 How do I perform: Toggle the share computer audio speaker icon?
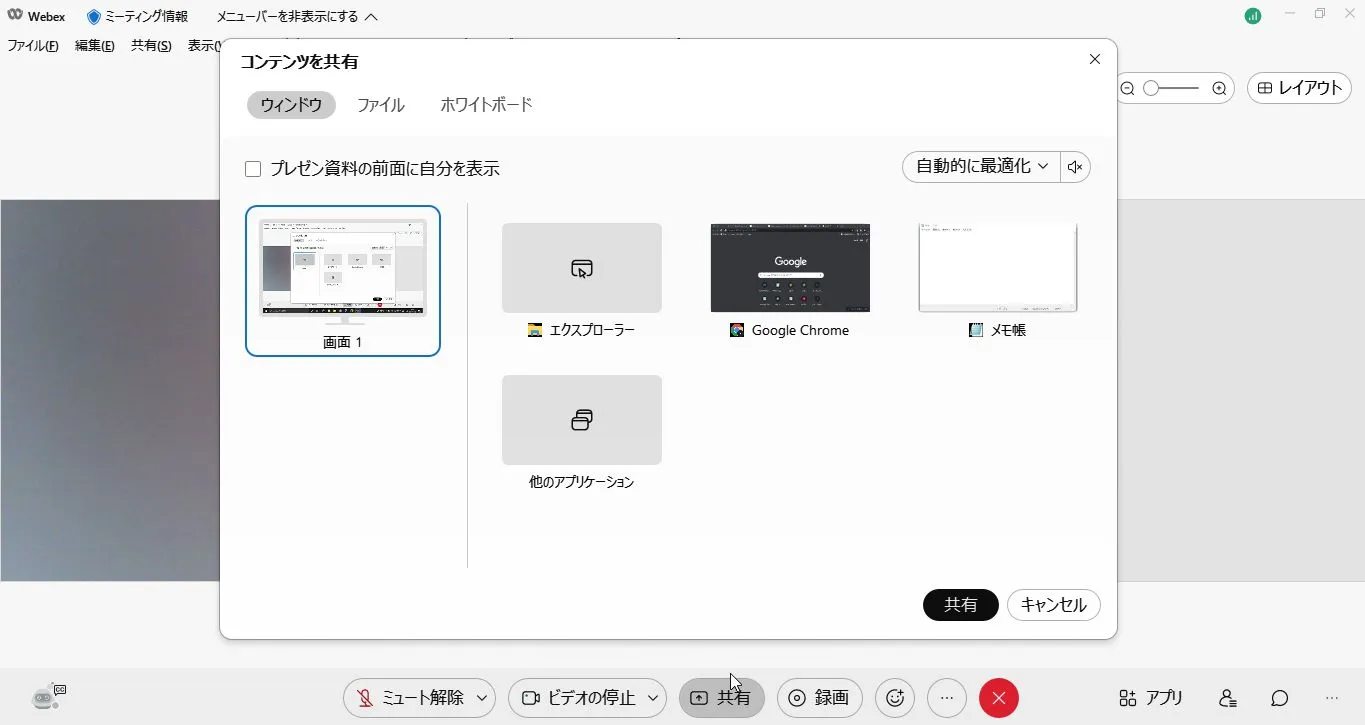(x=1076, y=167)
